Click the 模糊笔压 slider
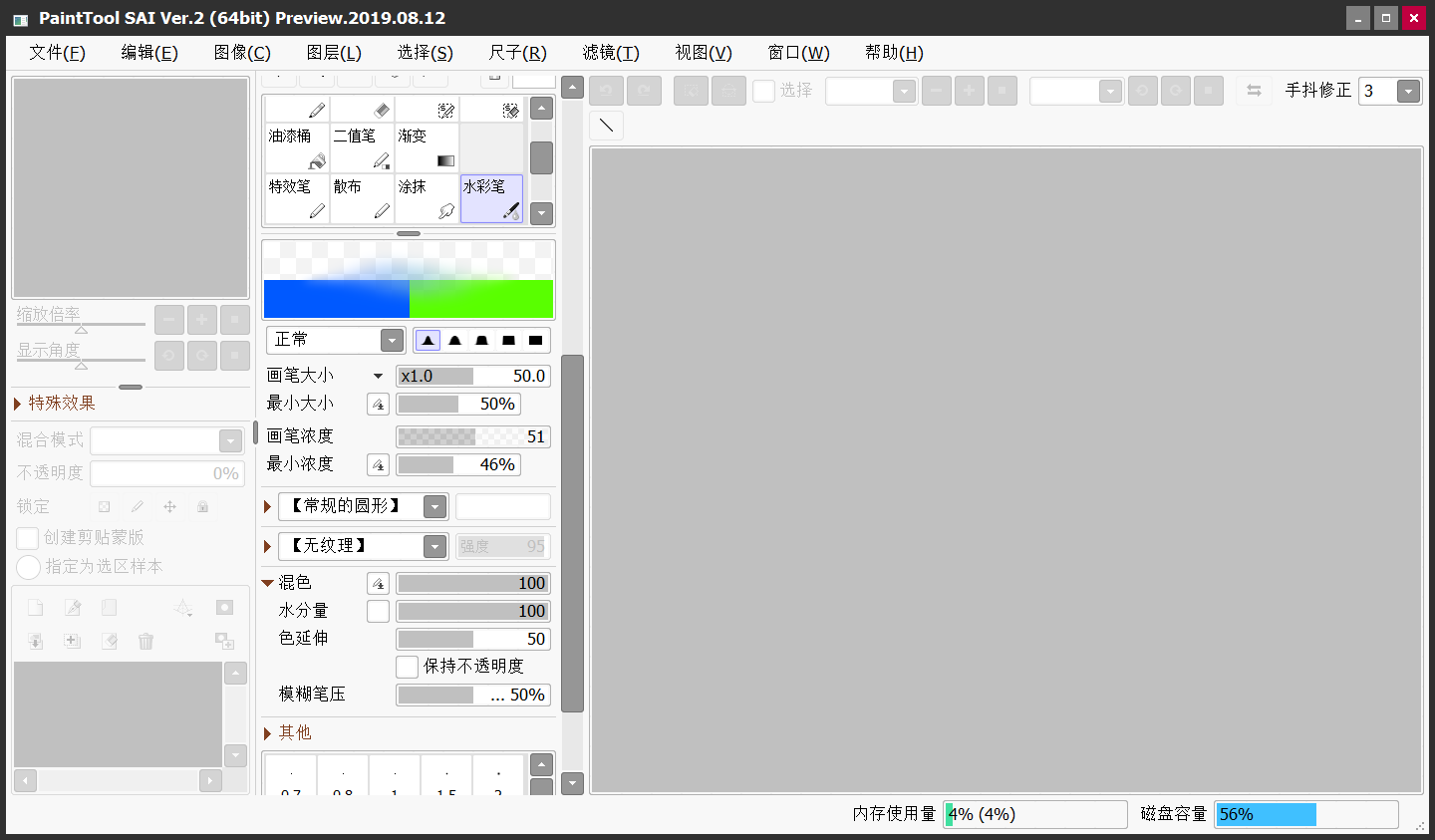 473,695
